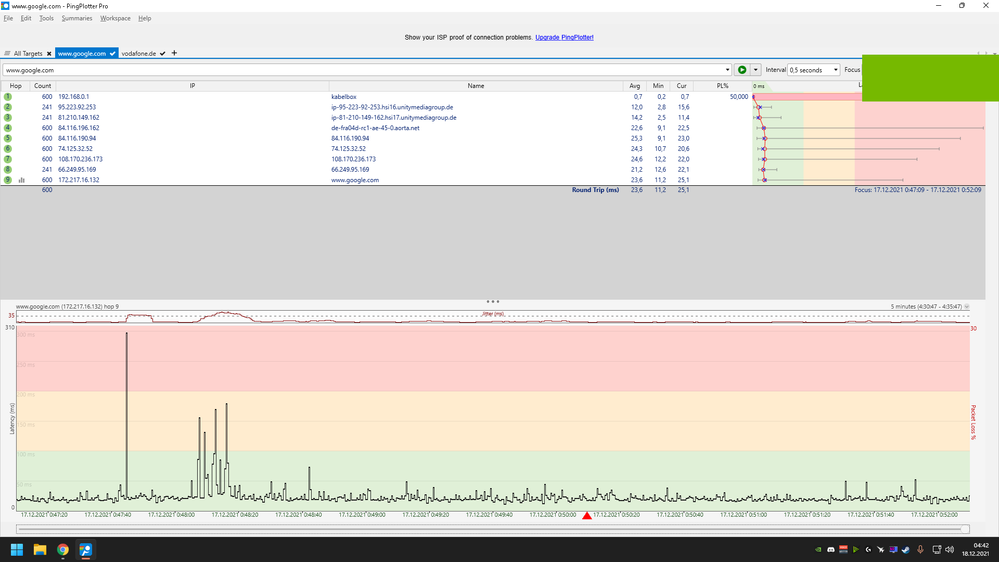Viewport: 999px width, 562px height.
Task: Click packet loss value 50,000
Action: (739, 97)
